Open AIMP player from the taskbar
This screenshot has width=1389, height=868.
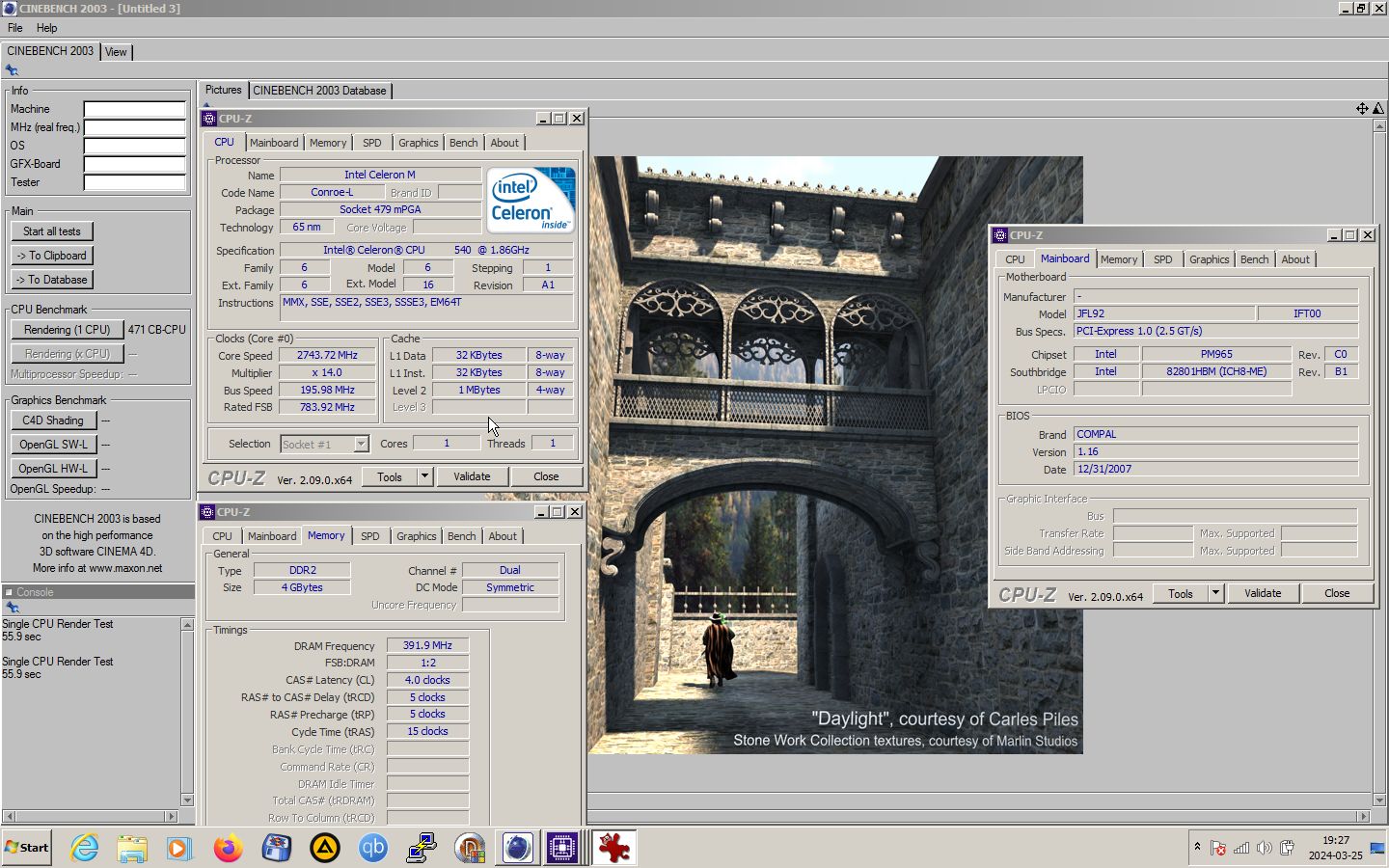(325, 848)
